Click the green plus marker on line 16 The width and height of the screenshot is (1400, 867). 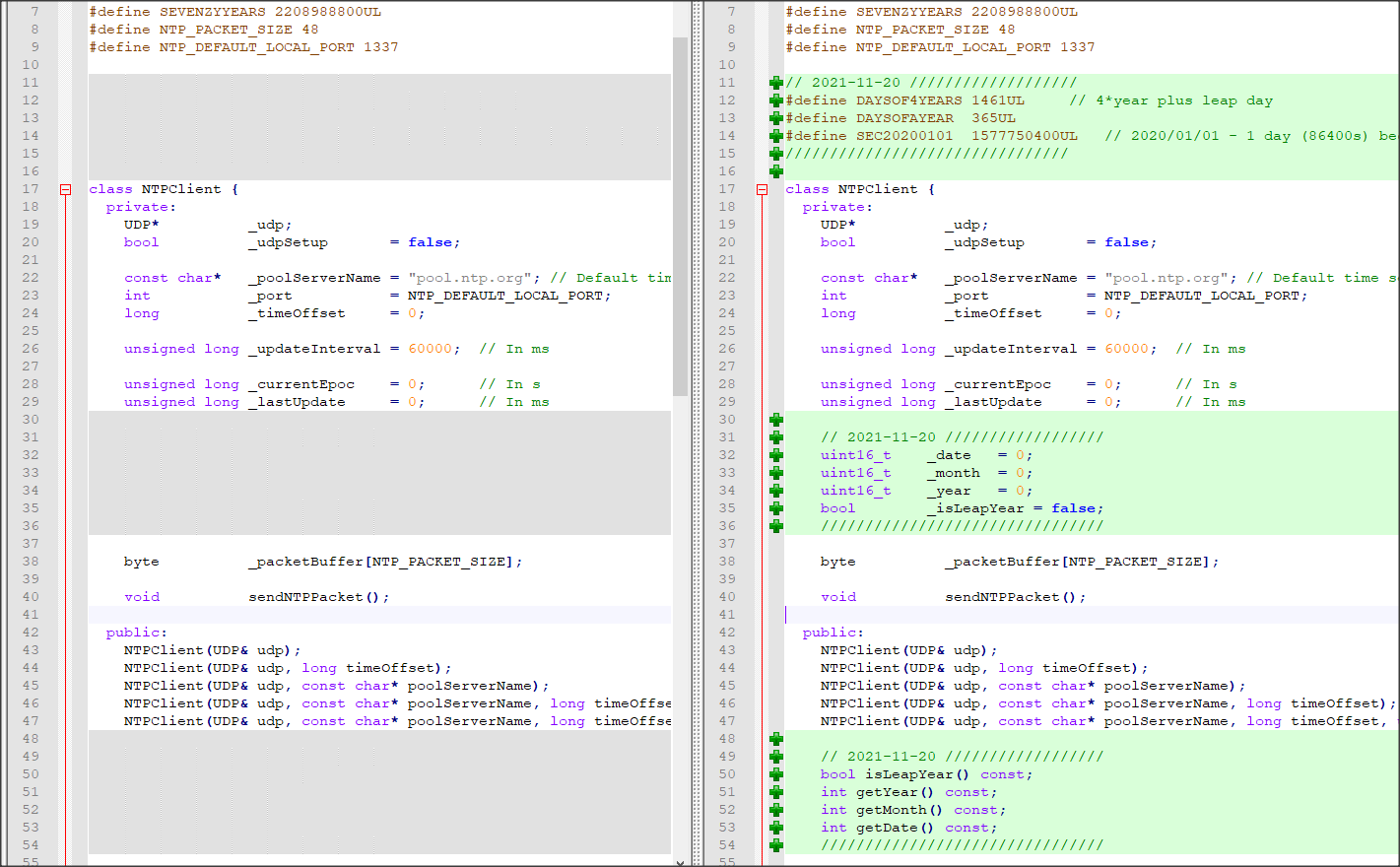point(776,171)
